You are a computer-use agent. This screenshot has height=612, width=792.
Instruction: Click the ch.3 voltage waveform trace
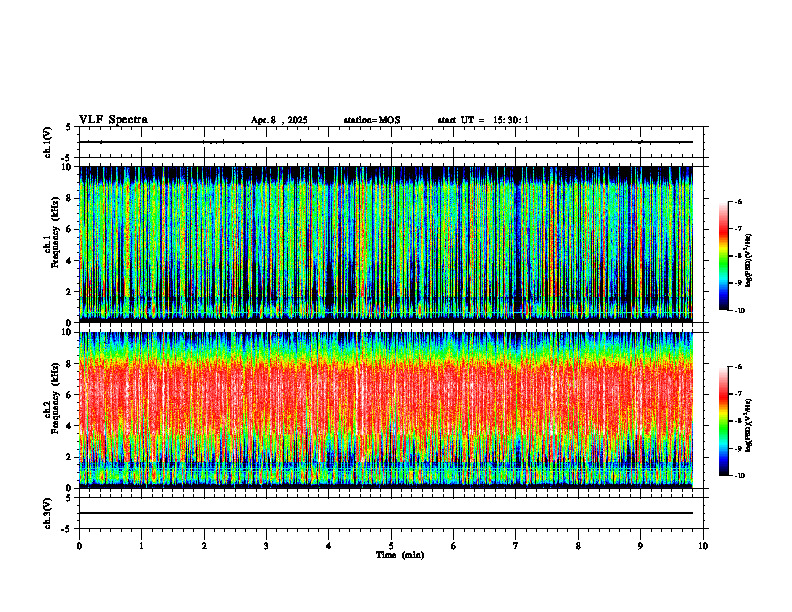click(x=386, y=513)
